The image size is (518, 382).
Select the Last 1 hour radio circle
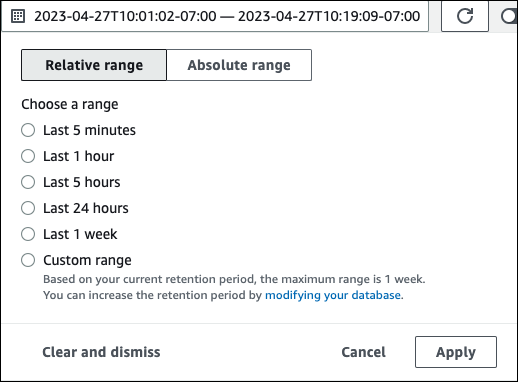(x=28, y=156)
